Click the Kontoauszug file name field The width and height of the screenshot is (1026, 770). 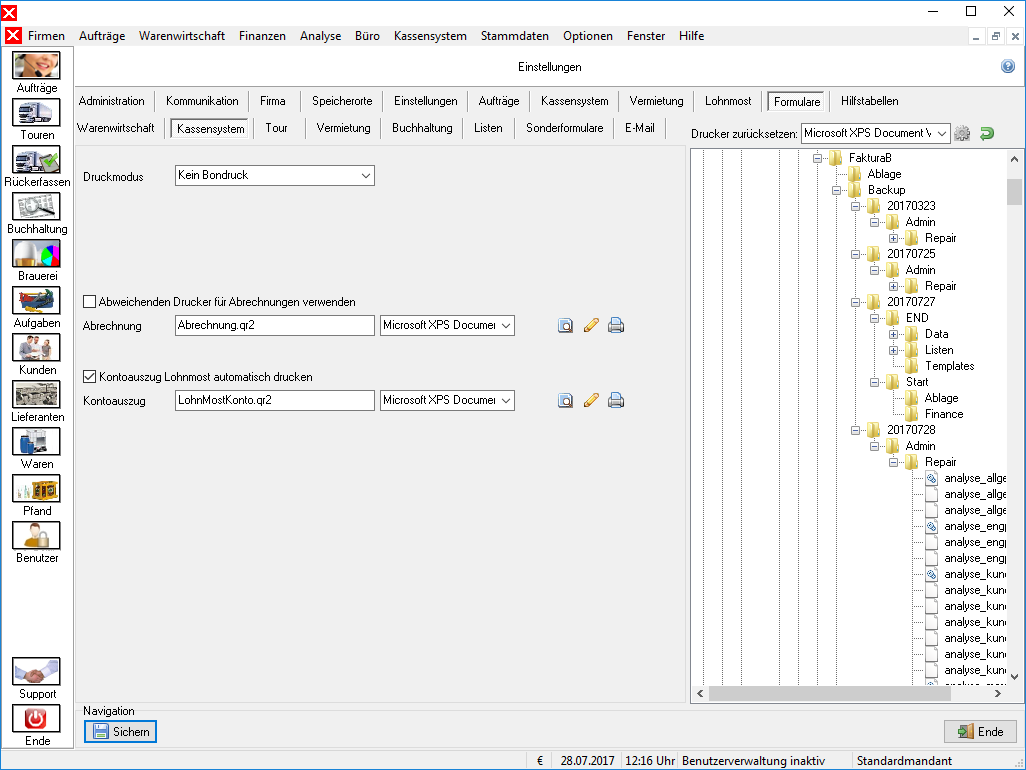(275, 400)
